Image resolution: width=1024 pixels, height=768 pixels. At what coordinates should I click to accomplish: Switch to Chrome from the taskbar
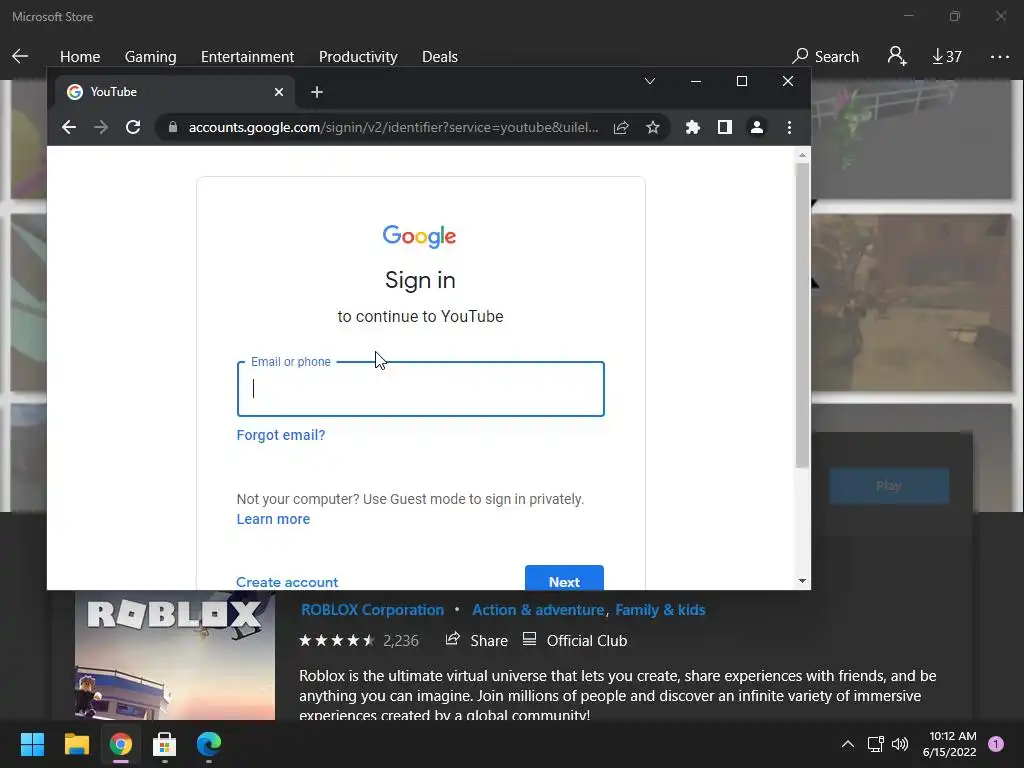121,744
